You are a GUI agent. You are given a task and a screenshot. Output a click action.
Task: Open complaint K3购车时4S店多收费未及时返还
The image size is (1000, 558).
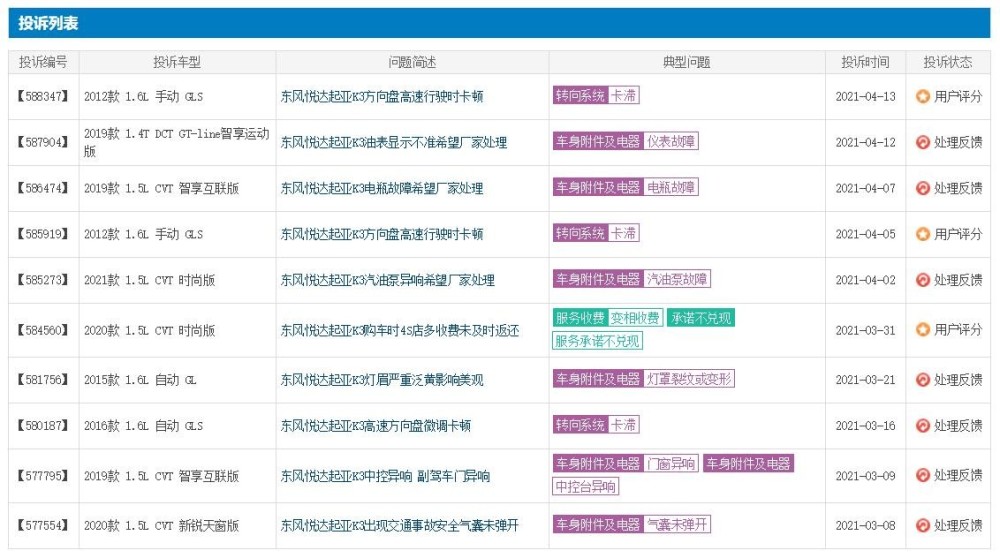(400, 330)
